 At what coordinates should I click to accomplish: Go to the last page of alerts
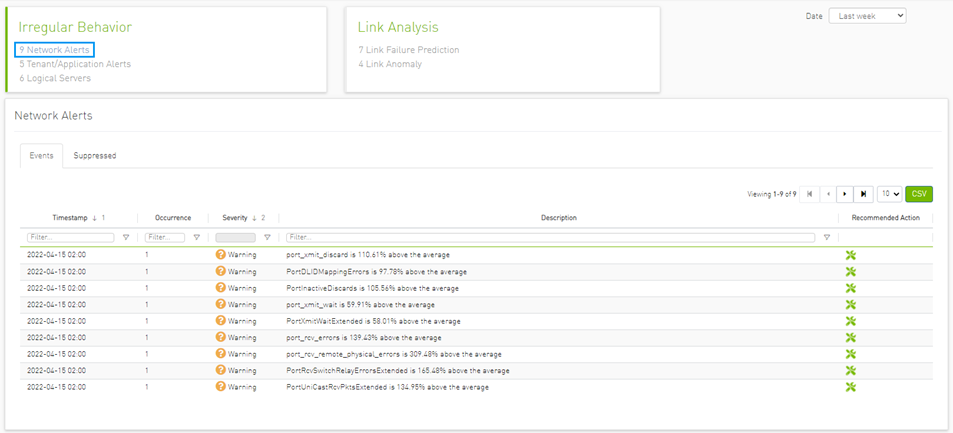coord(864,194)
